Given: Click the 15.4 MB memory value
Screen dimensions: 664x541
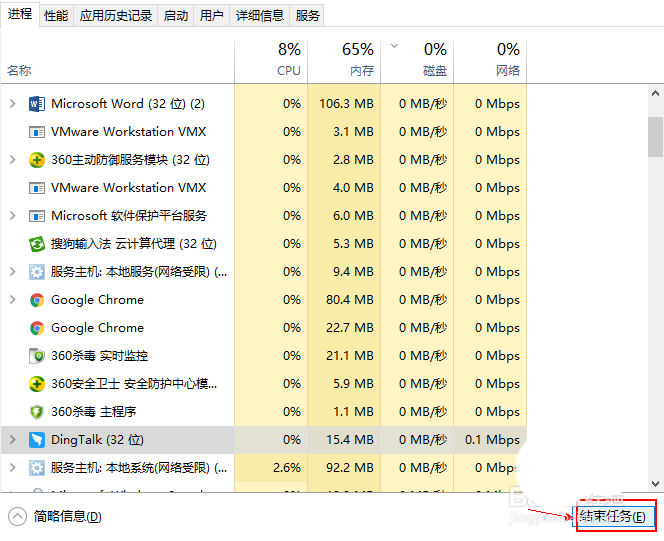Looking at the screenshot, I should coord(350,440).
